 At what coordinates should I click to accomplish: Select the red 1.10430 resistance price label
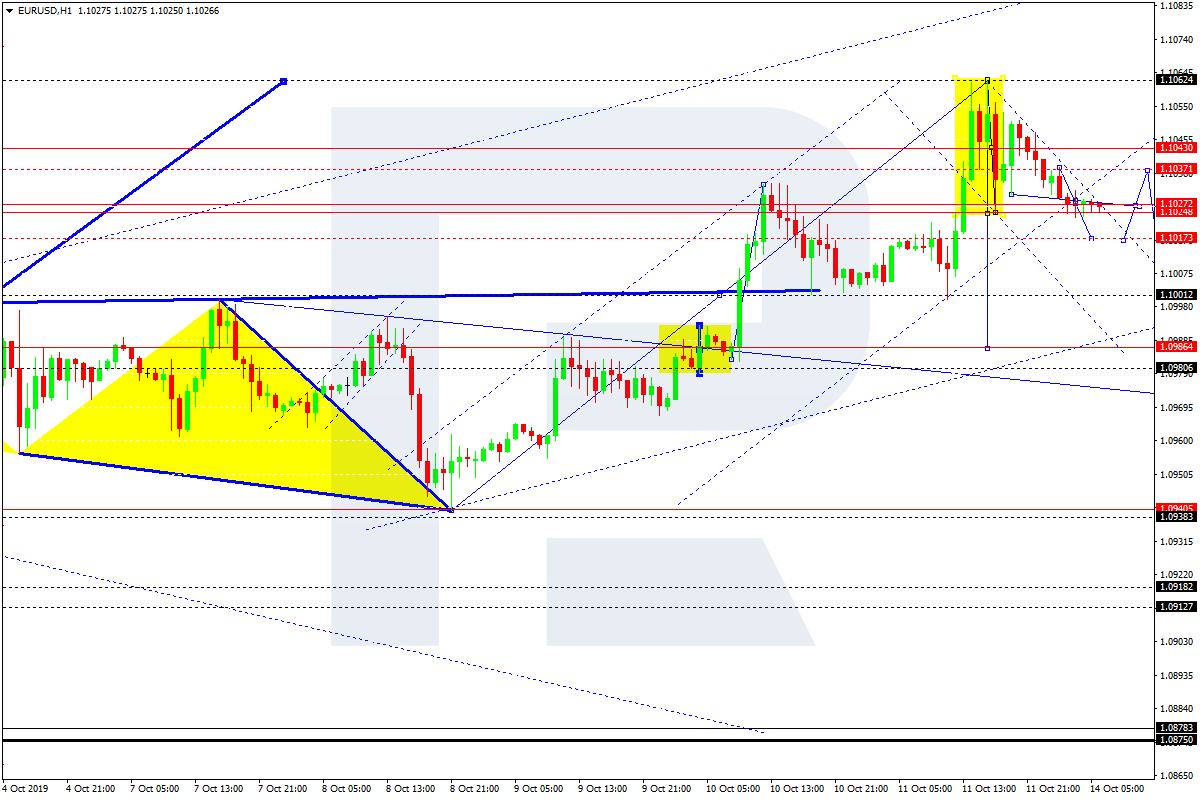click(1175, 147)
